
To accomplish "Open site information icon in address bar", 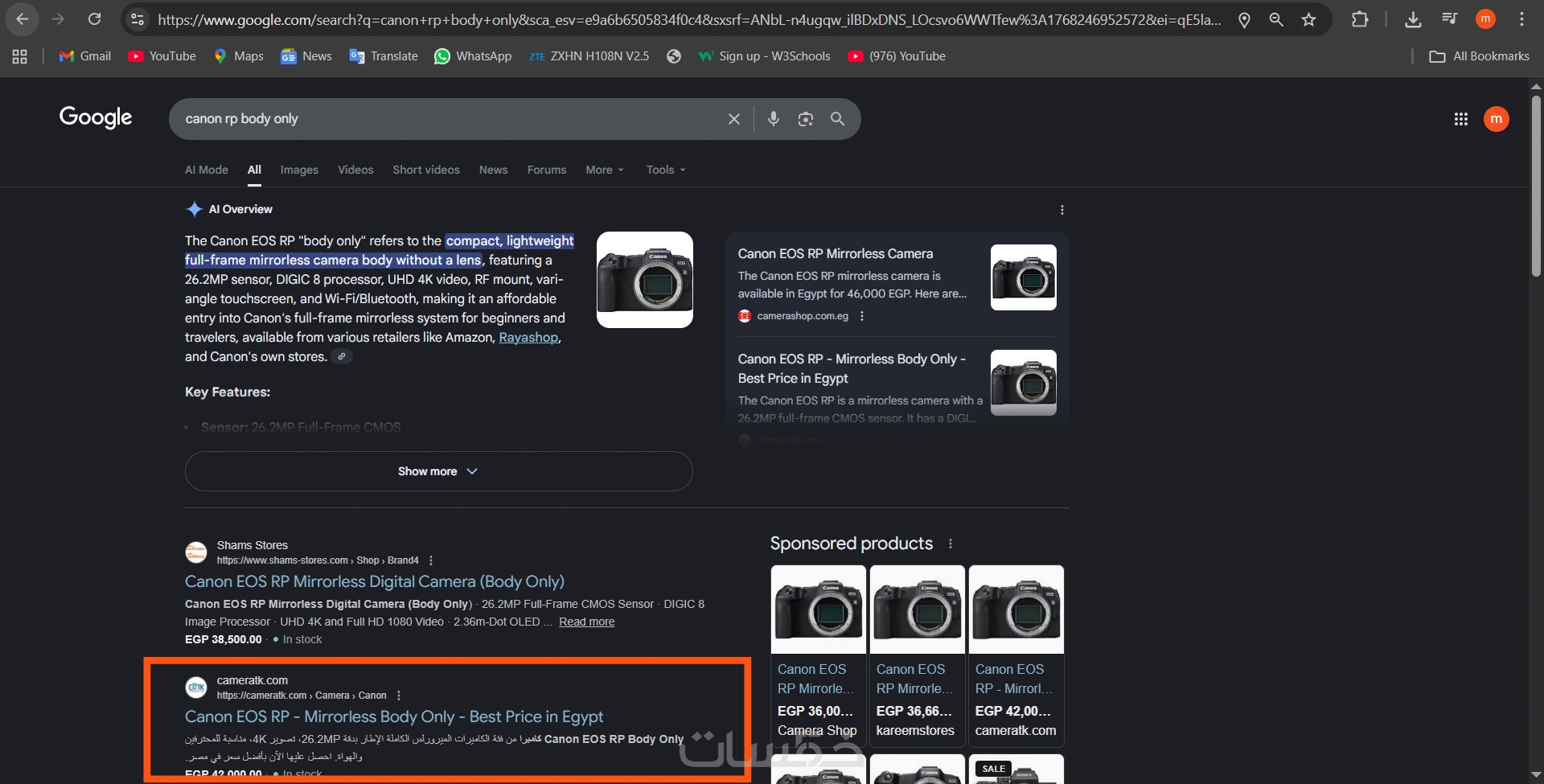I will [138, 19].
